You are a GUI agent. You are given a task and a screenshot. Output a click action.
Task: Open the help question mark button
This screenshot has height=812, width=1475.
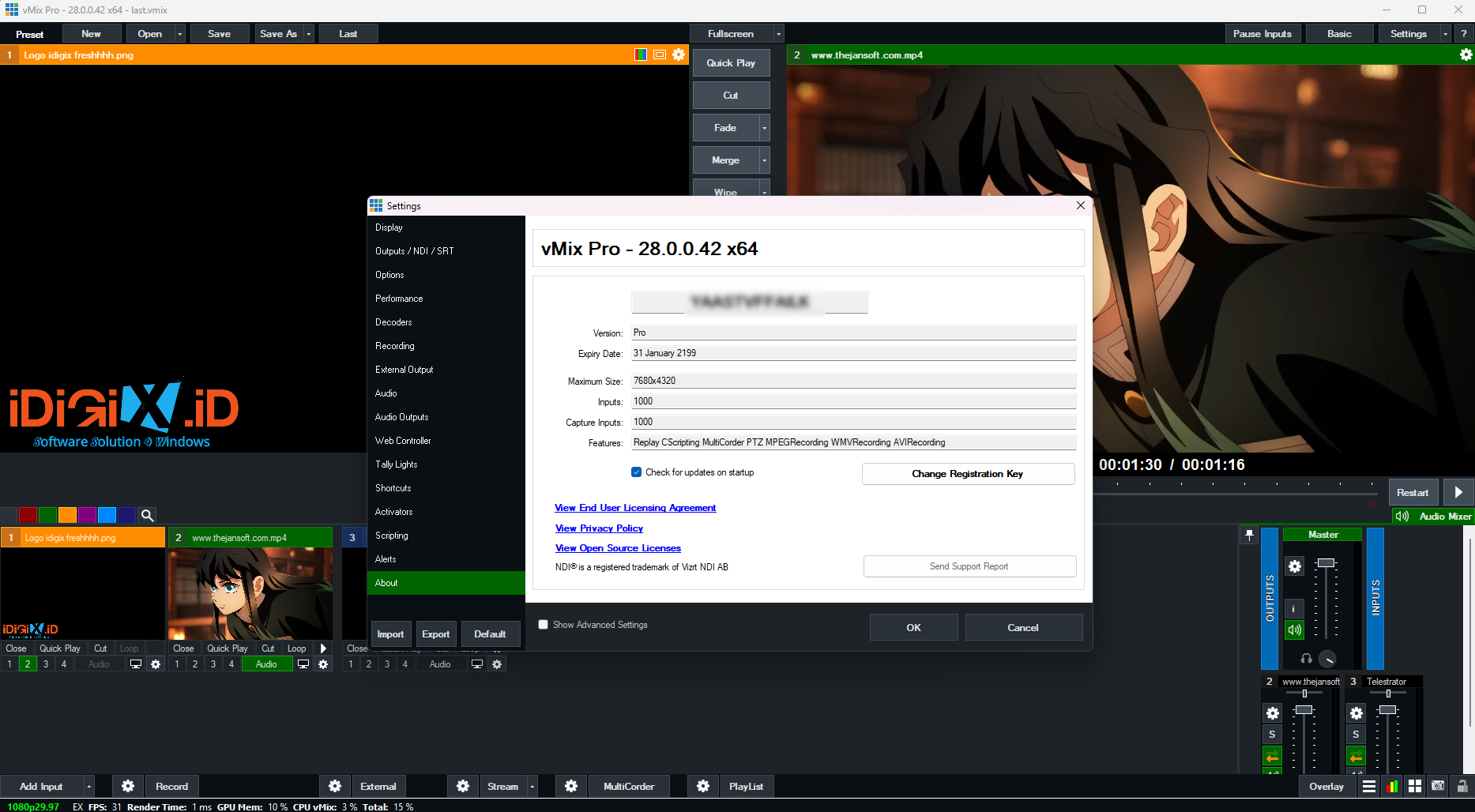[1464, 33]
